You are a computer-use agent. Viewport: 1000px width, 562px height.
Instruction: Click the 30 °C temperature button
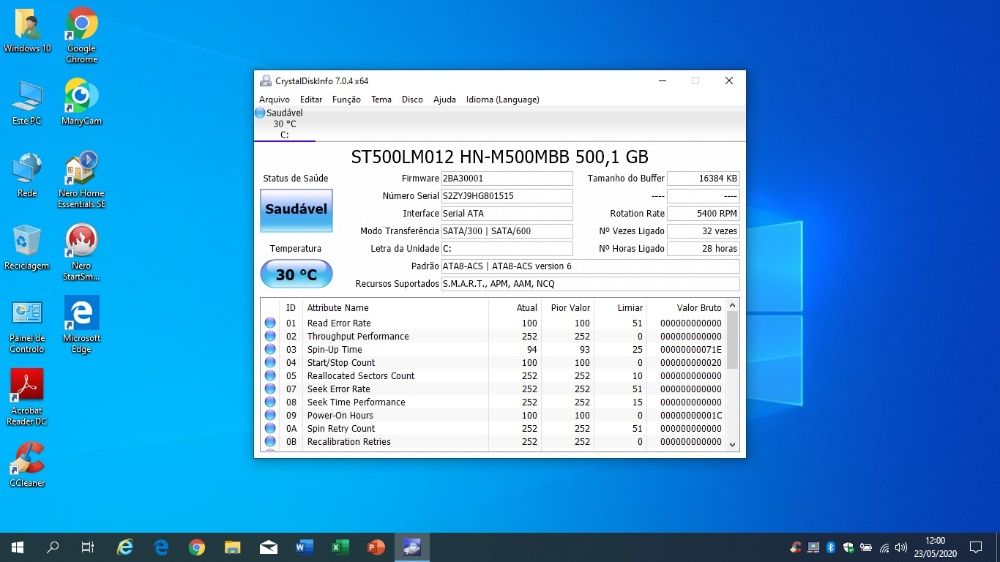296,274
